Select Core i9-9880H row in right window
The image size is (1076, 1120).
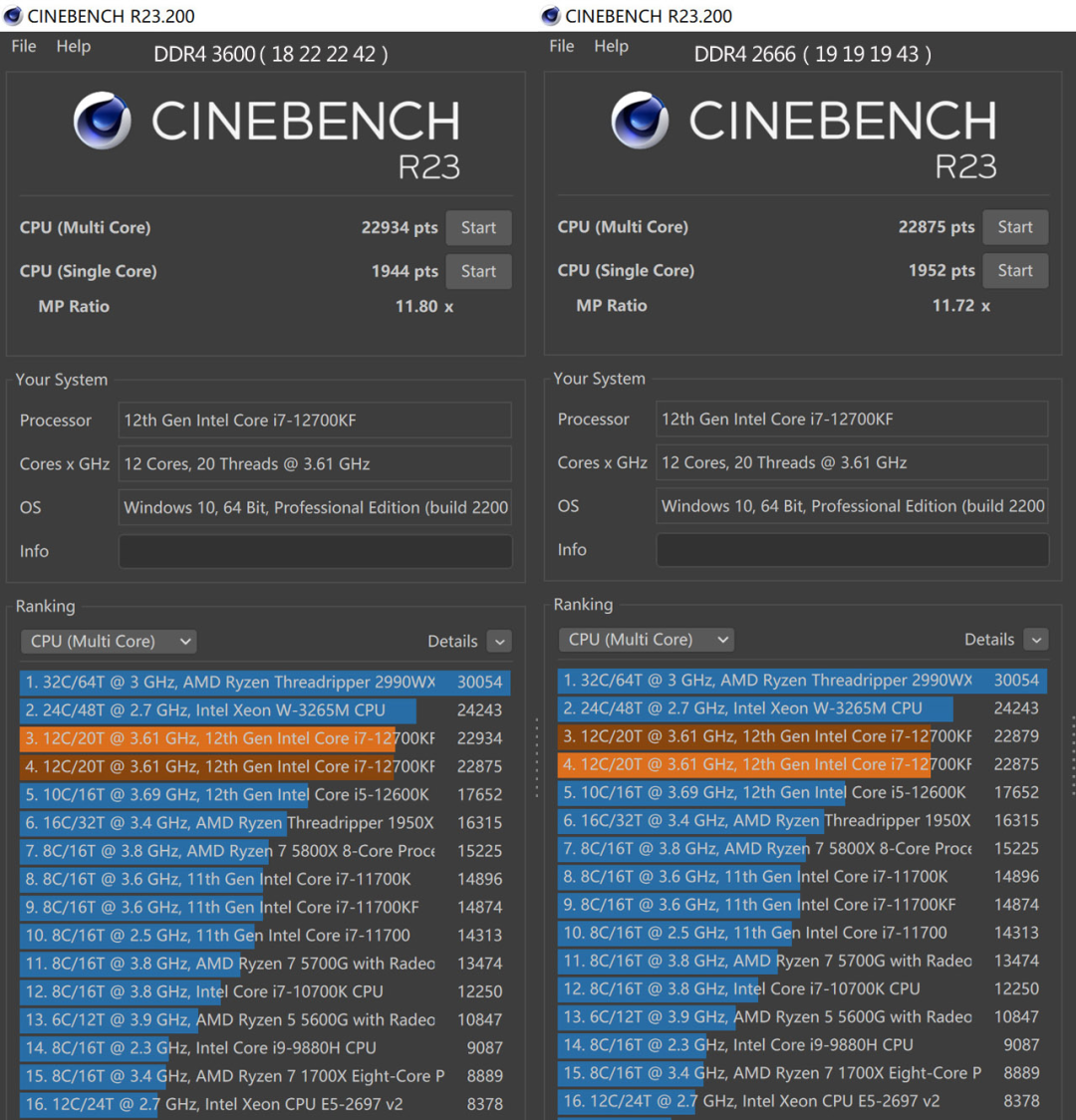click(x=803, y=1045)
